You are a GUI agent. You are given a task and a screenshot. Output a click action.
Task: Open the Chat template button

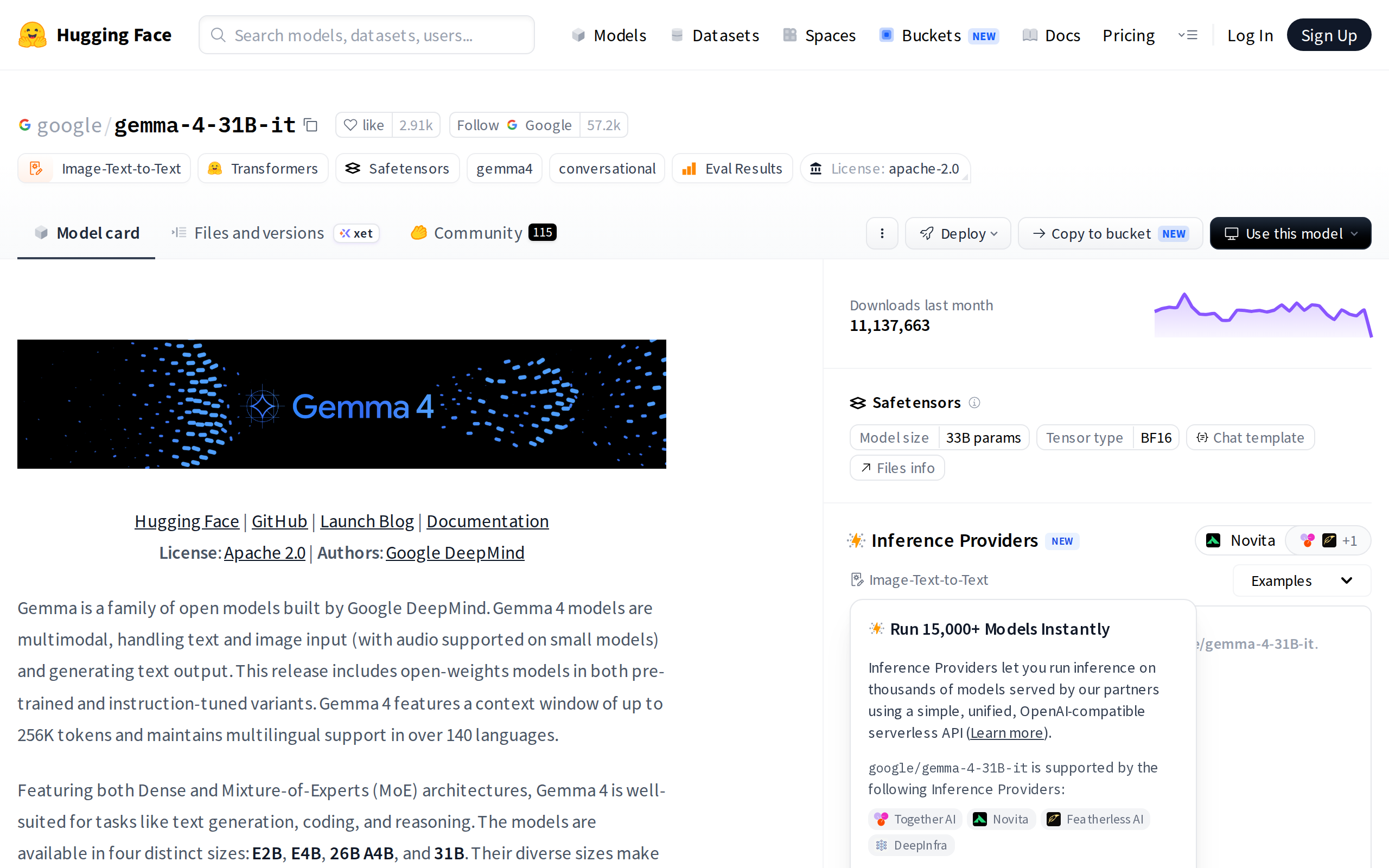[1250, 437]
